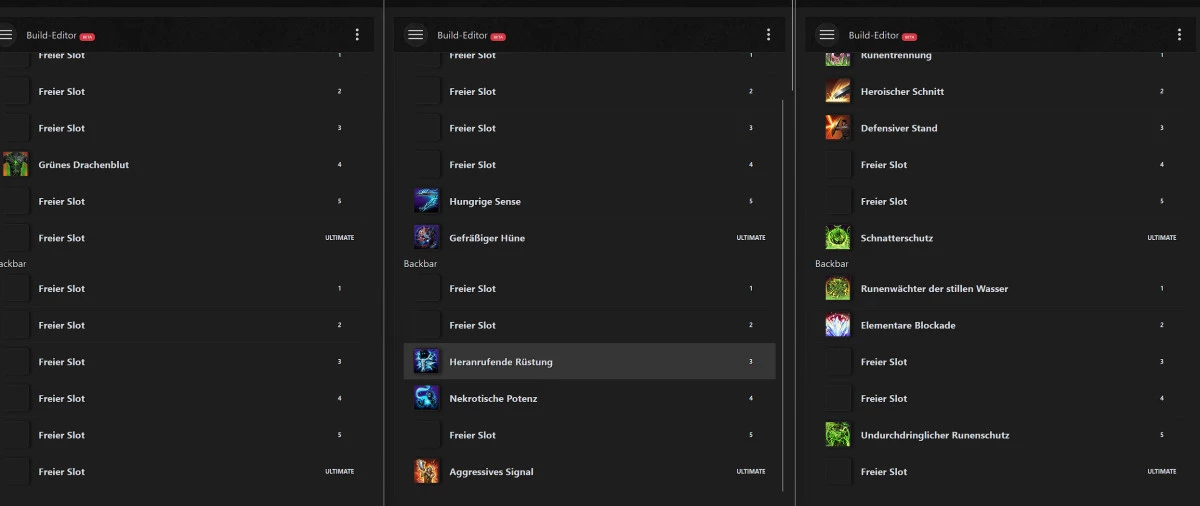Click the ULTIMATE tag beside Schnatterschutz
Image resolution: width=1200 pixels, height=506 pixels.
(x=1162, y=238)
